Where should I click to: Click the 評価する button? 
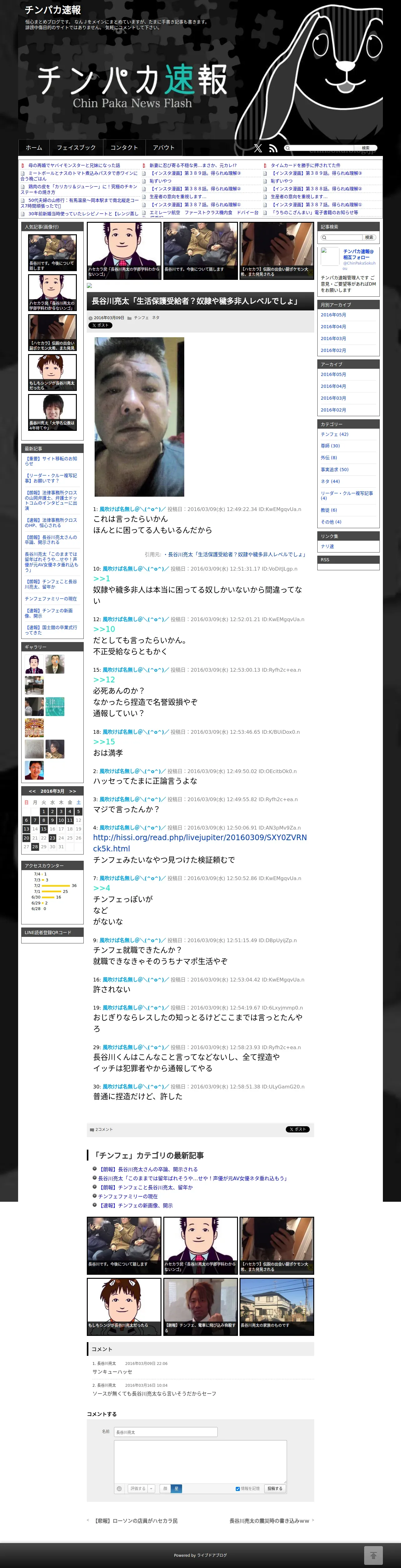pos(138,1488)
